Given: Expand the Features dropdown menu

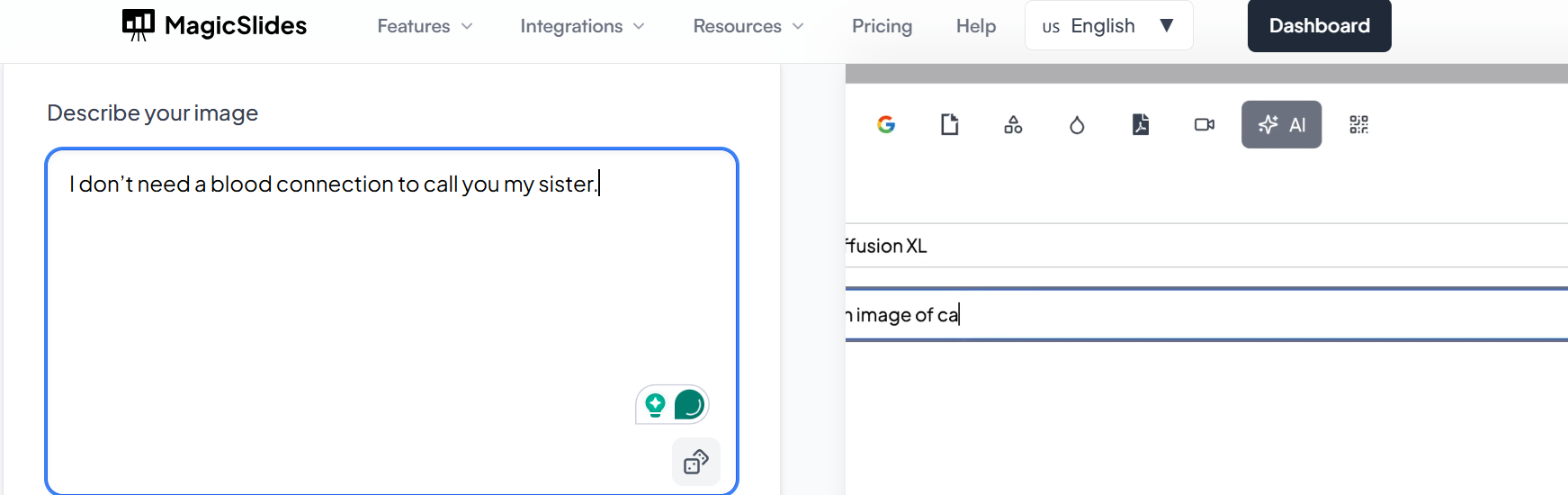Looking at the screenshot, I should 425,26.
